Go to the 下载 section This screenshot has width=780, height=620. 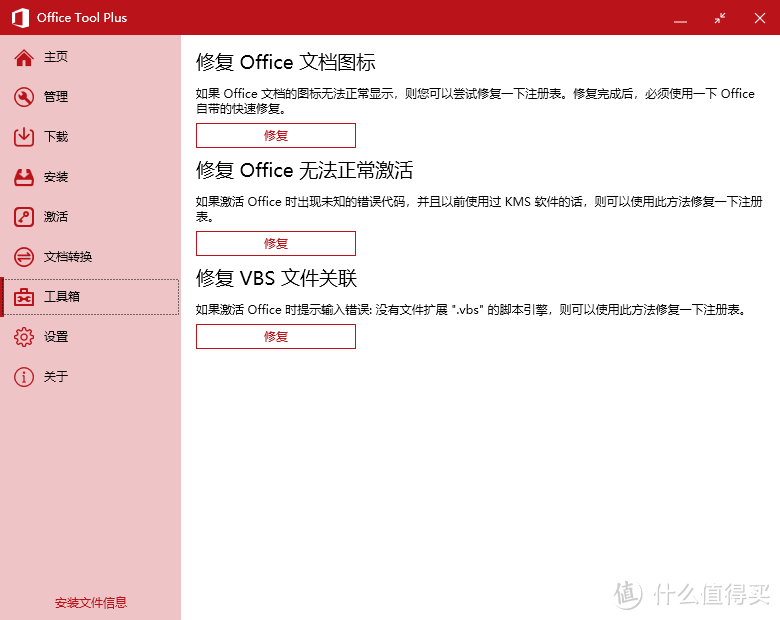[91, 137]
